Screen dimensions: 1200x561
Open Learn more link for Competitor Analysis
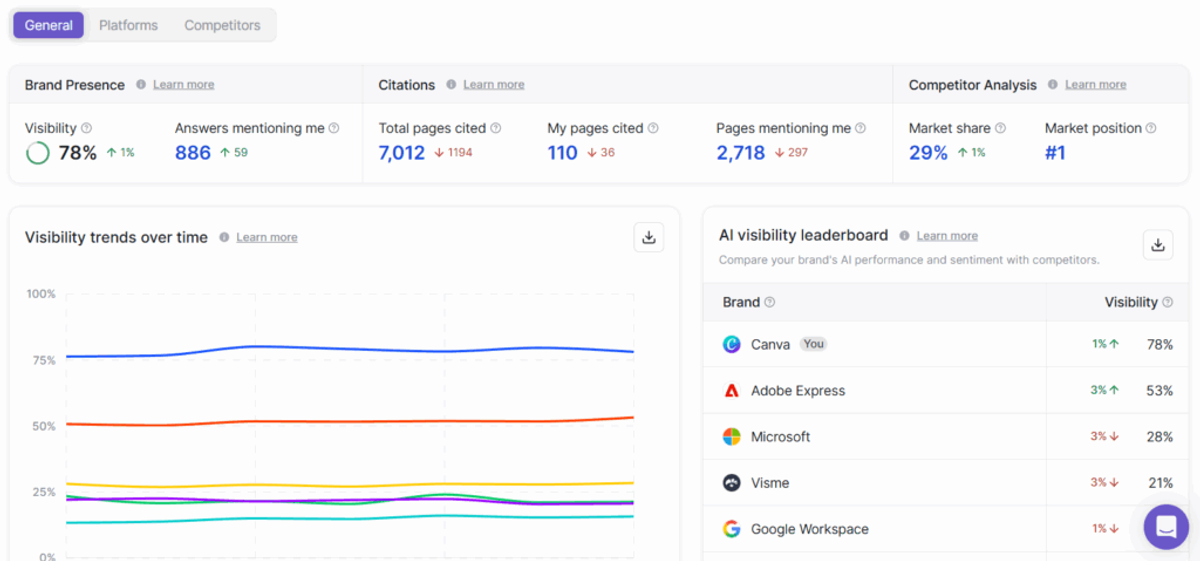click(1096, 85)
